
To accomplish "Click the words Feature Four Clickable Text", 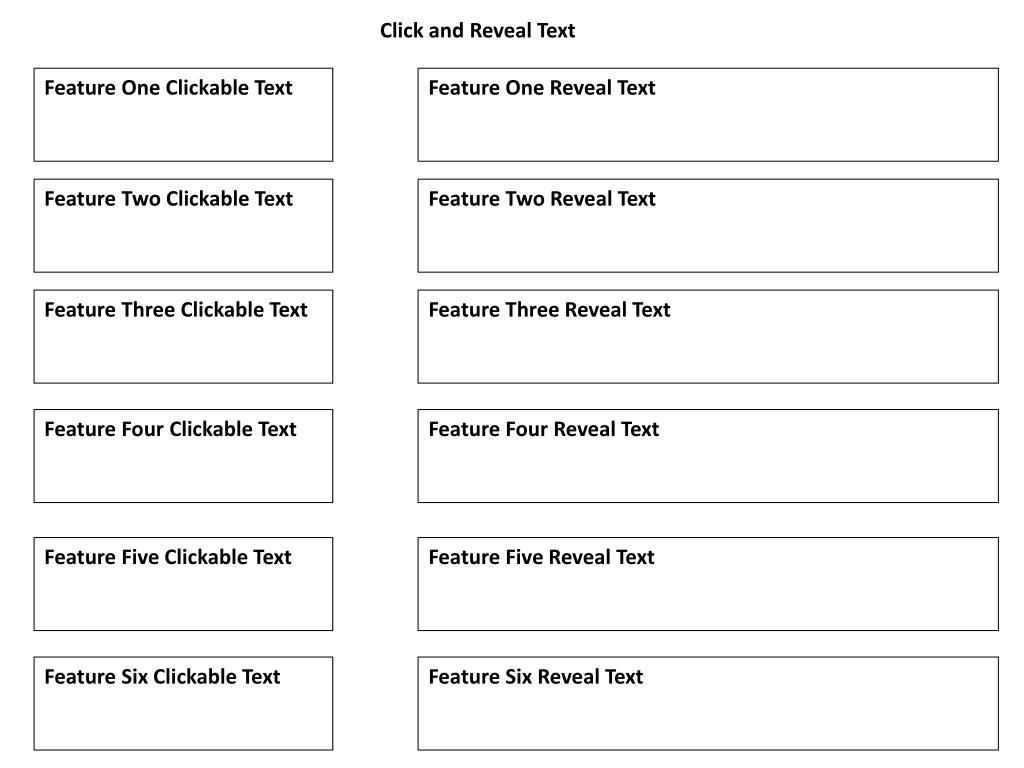I will click(170, 429).
